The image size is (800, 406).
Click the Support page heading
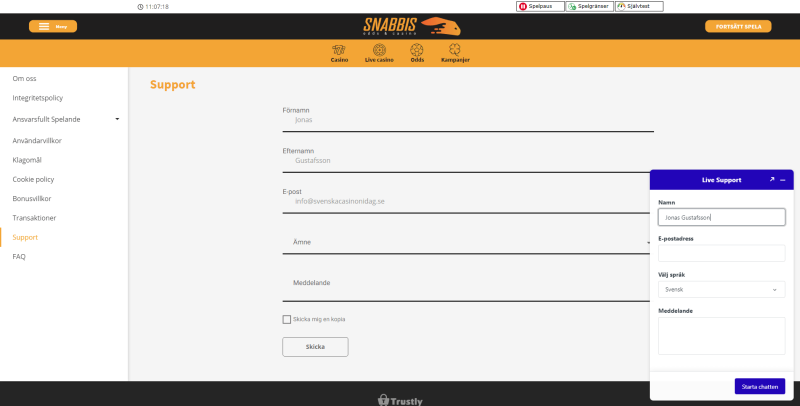[172, 85]
